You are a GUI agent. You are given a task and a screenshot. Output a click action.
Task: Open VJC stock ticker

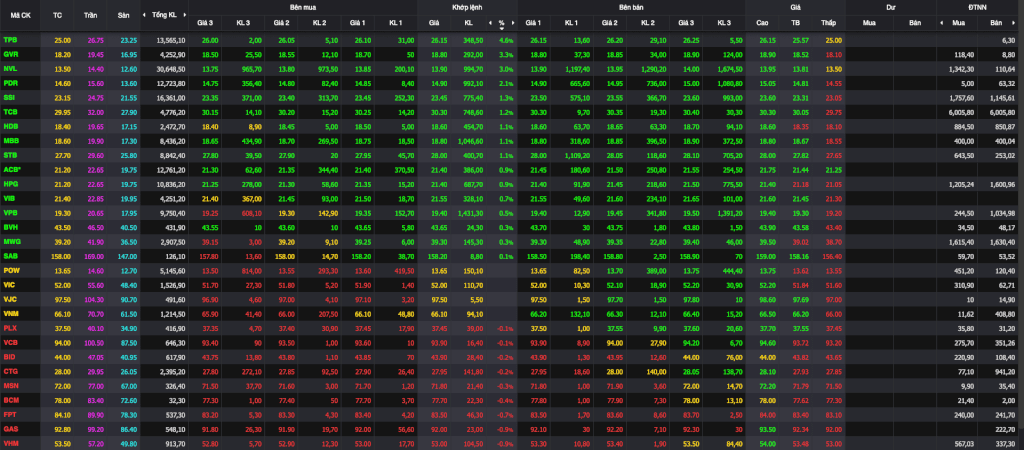[10, 298]
